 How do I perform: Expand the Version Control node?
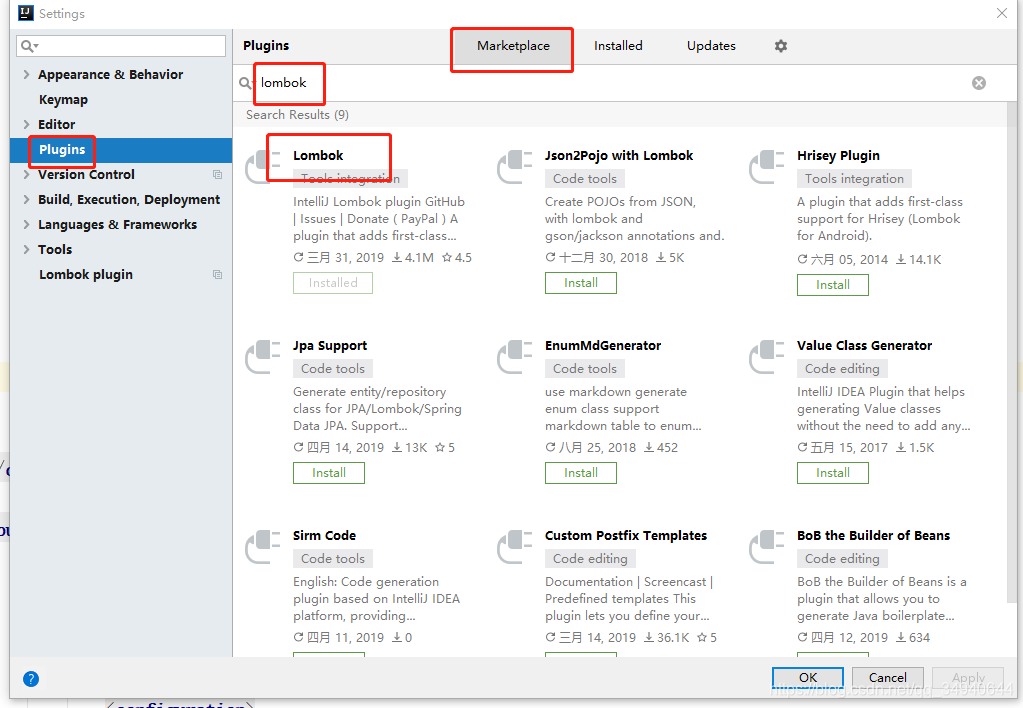26,174
